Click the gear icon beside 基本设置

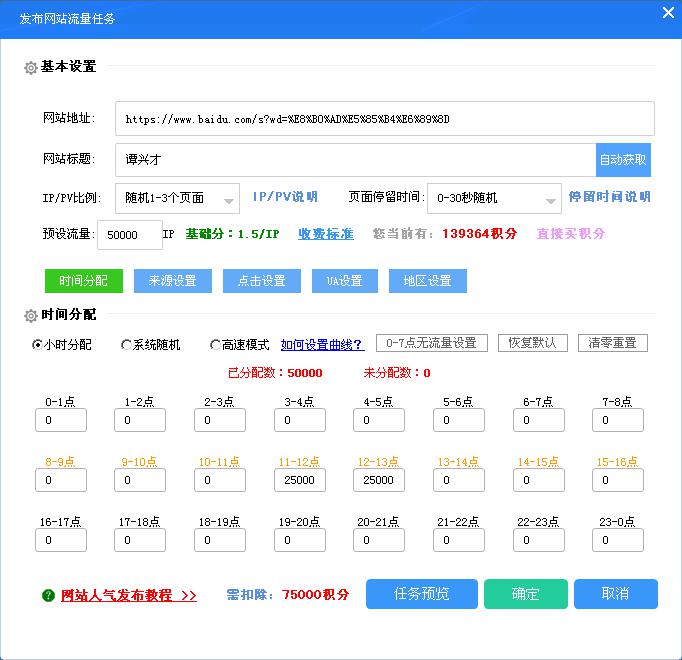pyautogui.click(x=30, y=68)
